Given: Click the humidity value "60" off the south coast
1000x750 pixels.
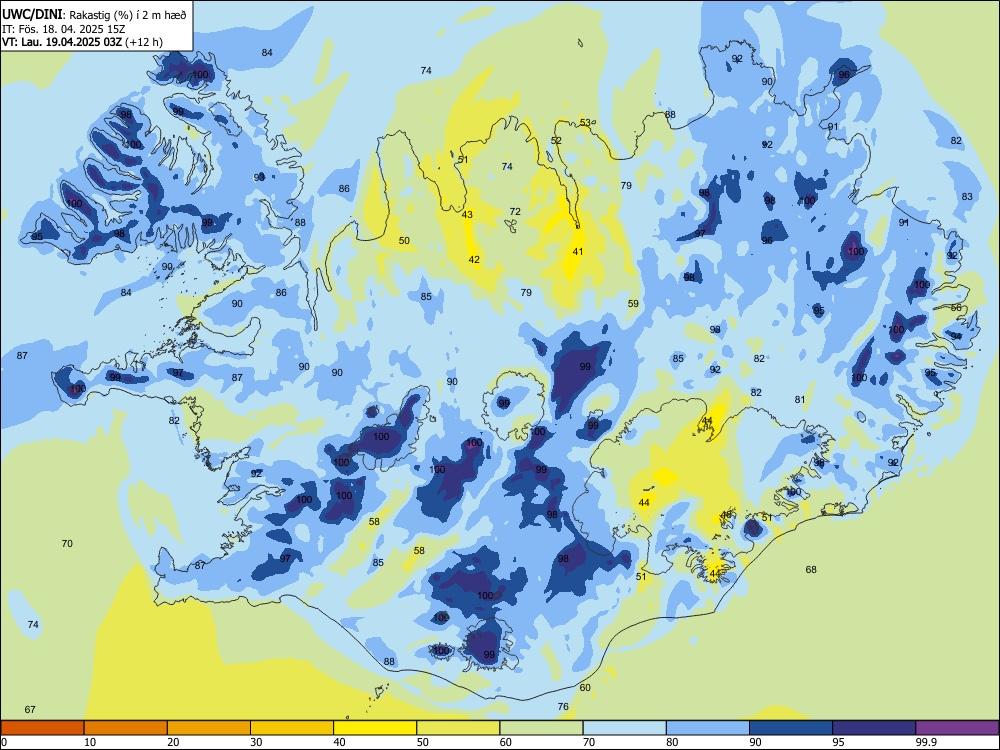Looking at the screenshot, I should pyautogui.click(x=585, y=688).
